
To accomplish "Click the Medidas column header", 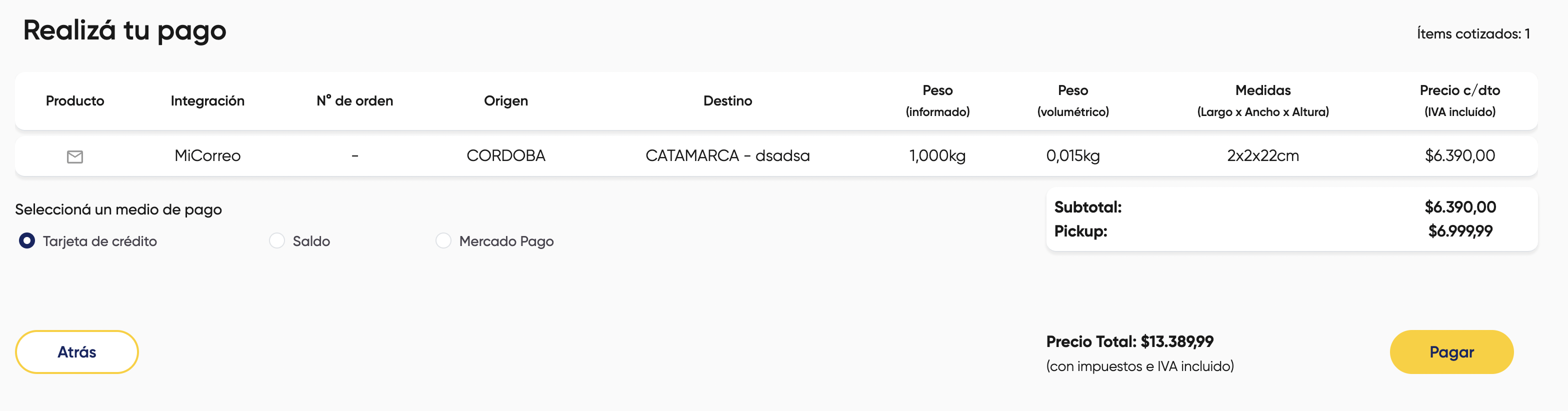I will pyautogui.click(x=1262, y=100).
